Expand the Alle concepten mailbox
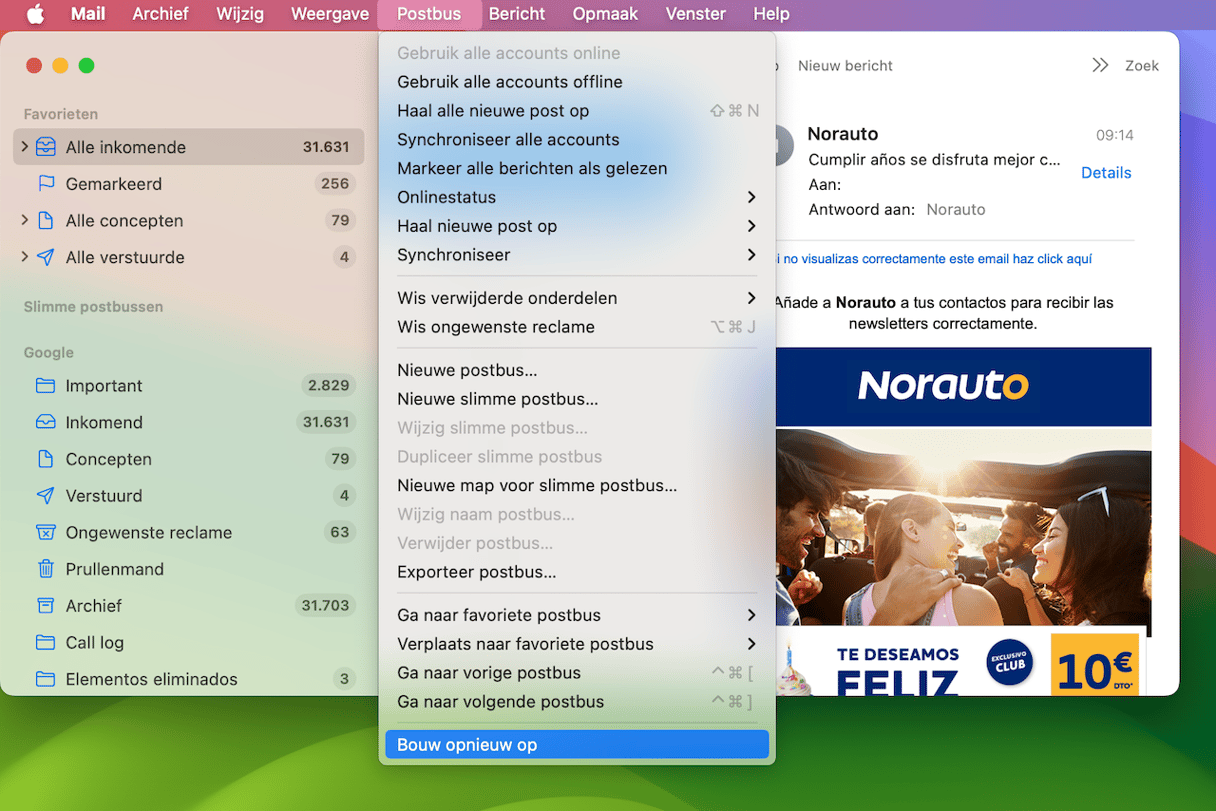The image size is (1216, 811). pos(25,221)
